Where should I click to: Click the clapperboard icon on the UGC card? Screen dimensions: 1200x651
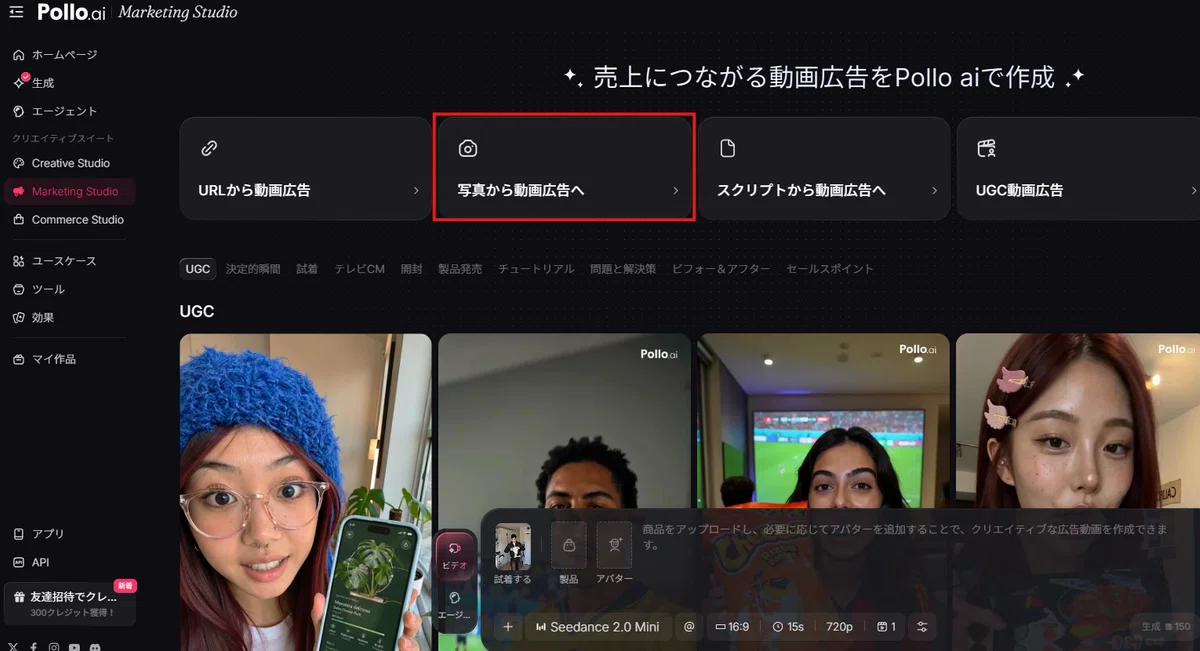click(986, 148)
